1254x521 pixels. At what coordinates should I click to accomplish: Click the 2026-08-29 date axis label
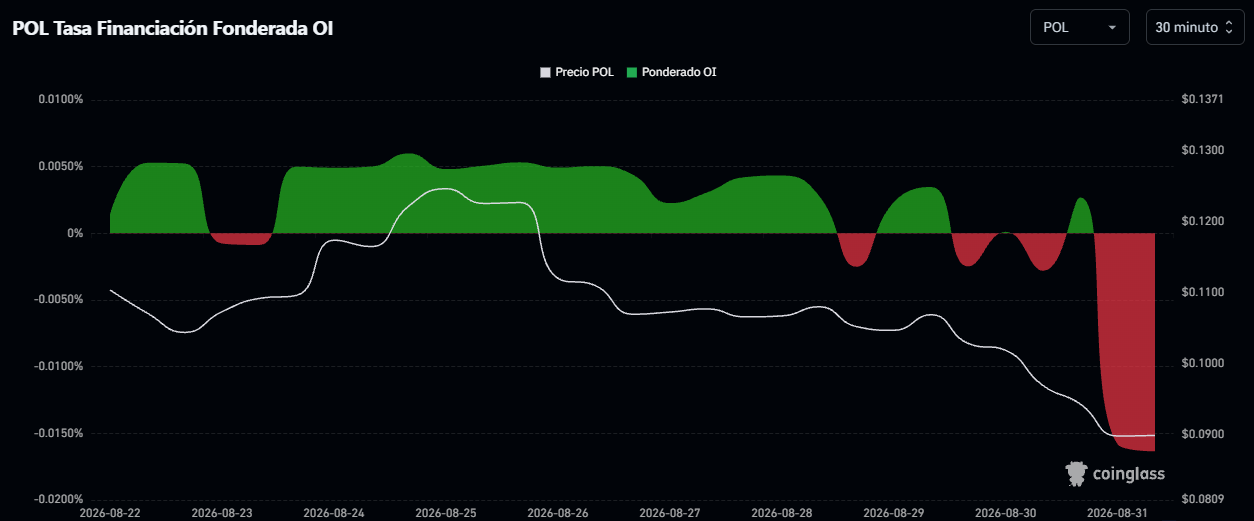(894, 512)
